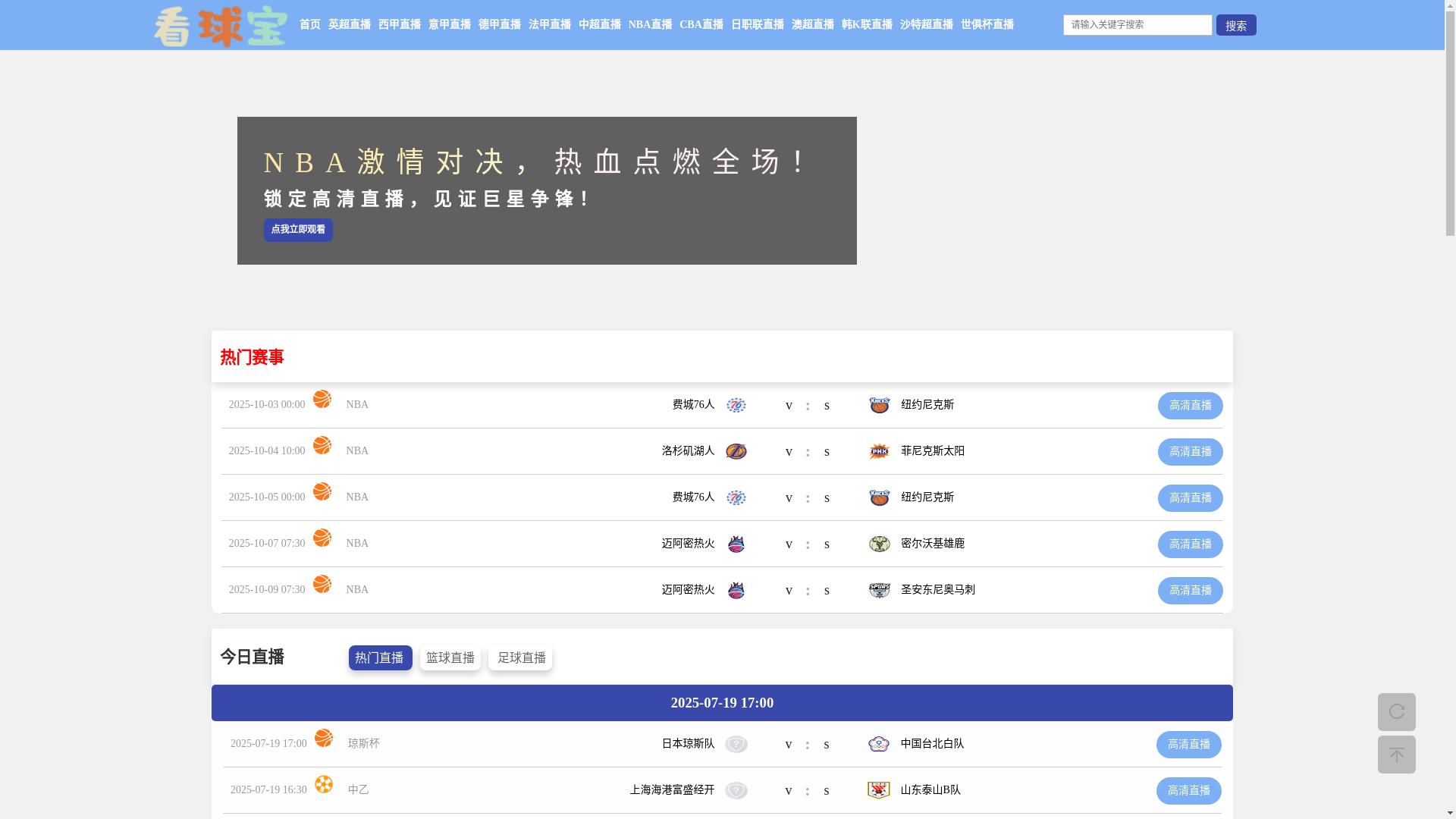The image size is (1456, 819).
Task: Click Knicks logo in 2025-10-05 match
Action: tap(879, 497)
